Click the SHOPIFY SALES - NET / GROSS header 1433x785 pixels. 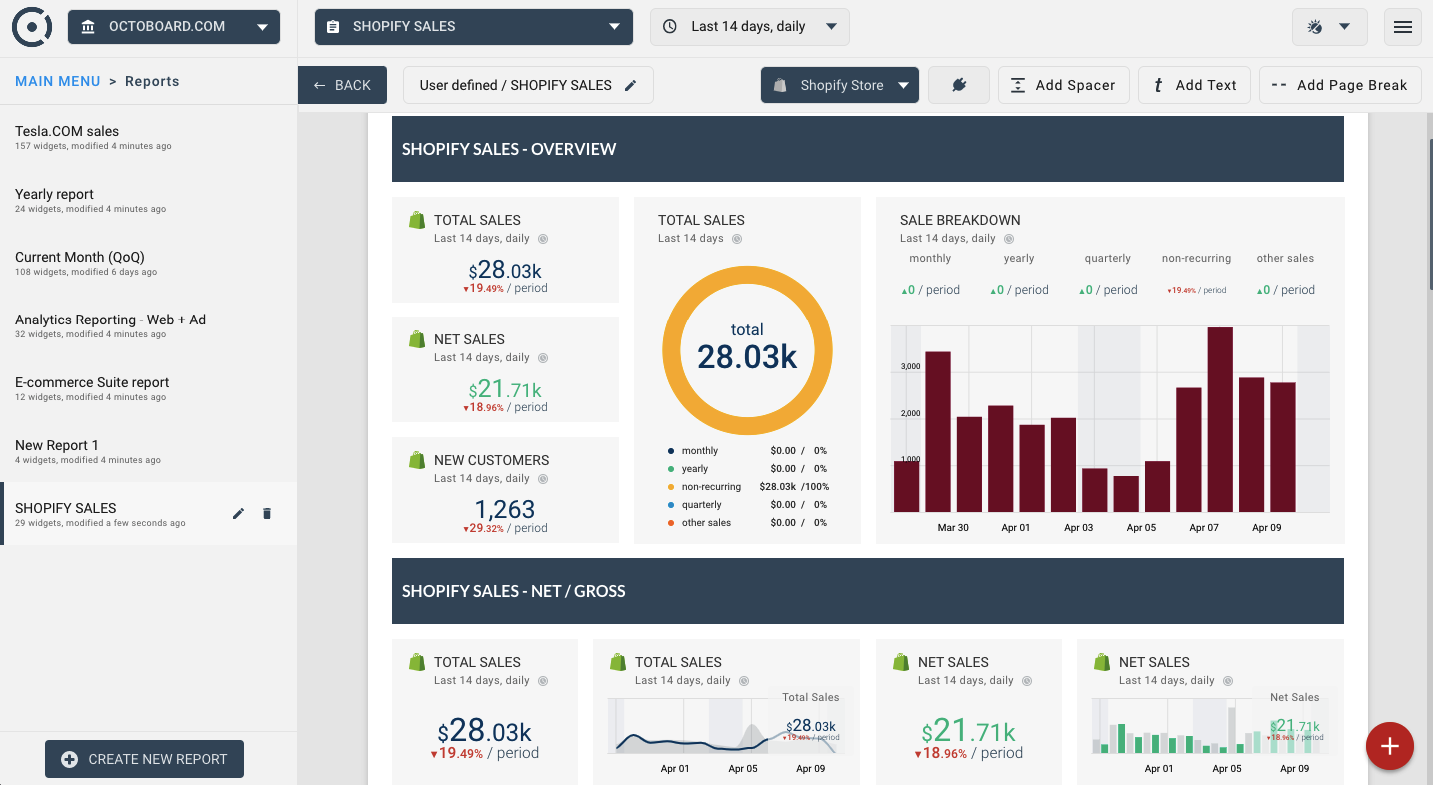click(x=868, y=591)
